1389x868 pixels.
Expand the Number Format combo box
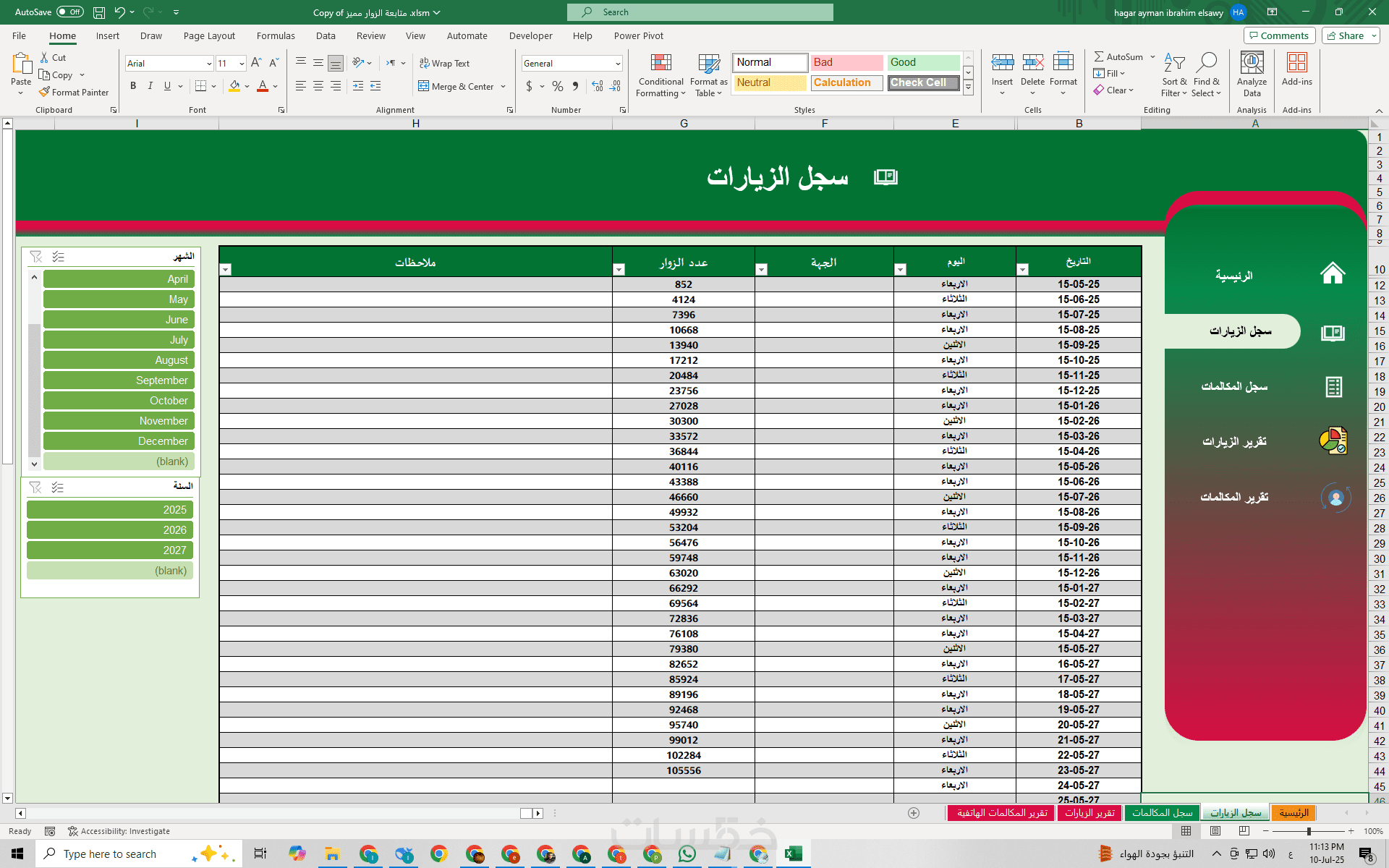(x=618, y=64)
